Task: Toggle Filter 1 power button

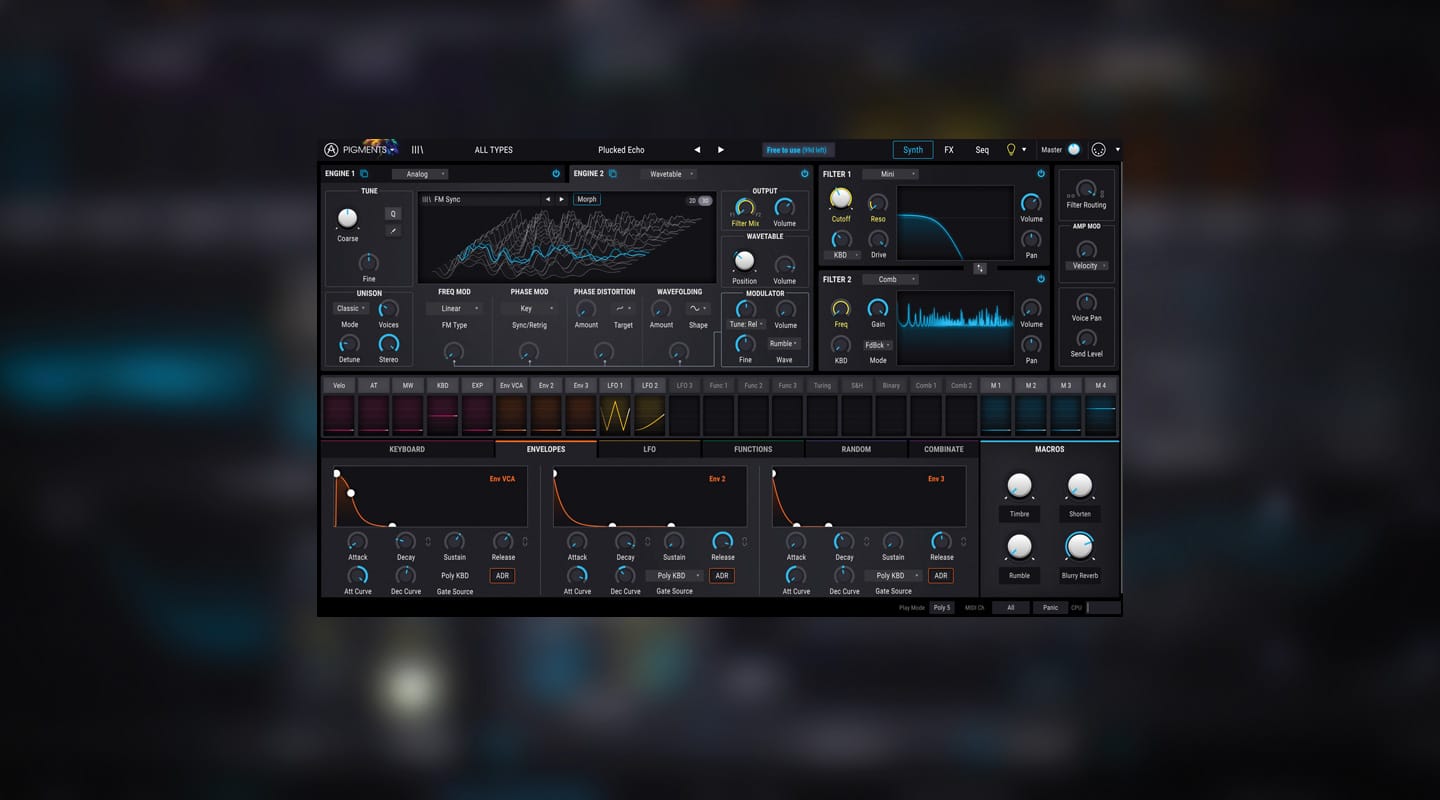Action: pos(1041,174)
